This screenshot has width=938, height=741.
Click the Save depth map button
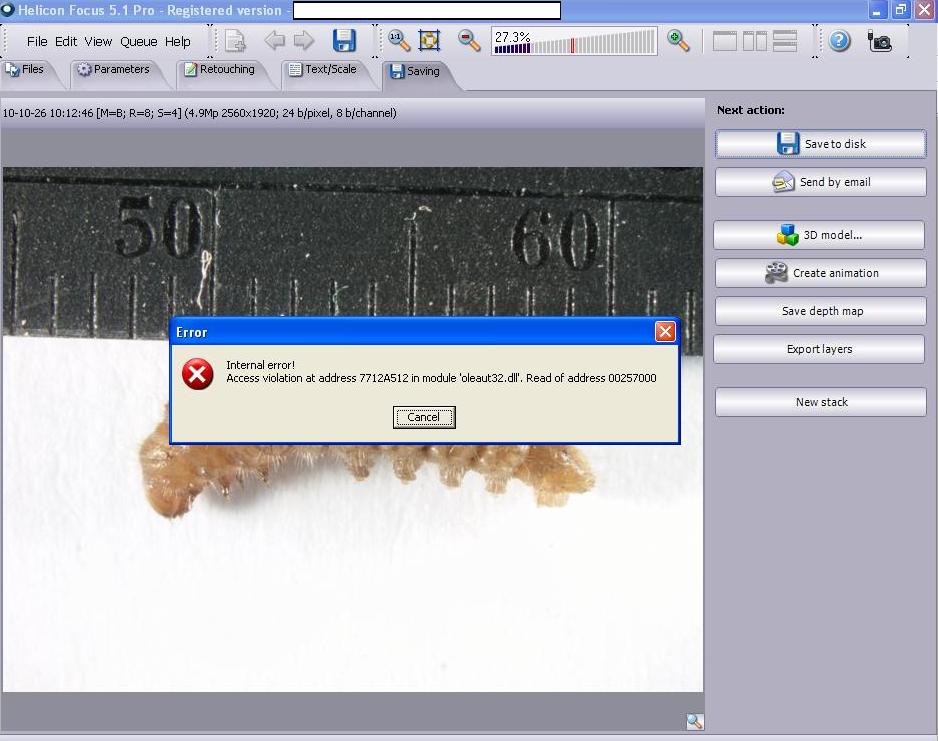pyautogui.click(x=820, y=311)
